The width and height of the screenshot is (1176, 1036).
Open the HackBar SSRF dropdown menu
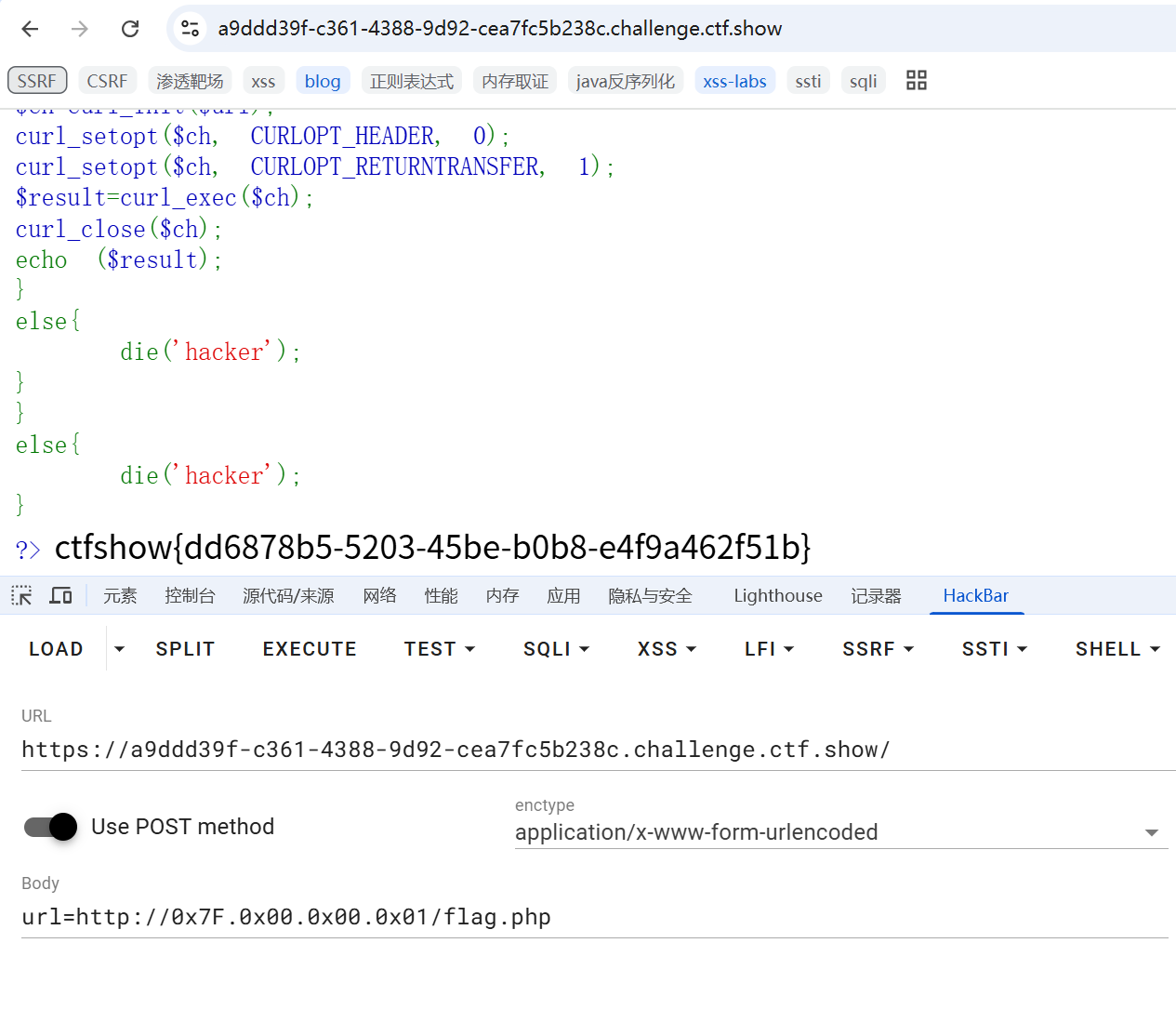[x=879, y=649]
